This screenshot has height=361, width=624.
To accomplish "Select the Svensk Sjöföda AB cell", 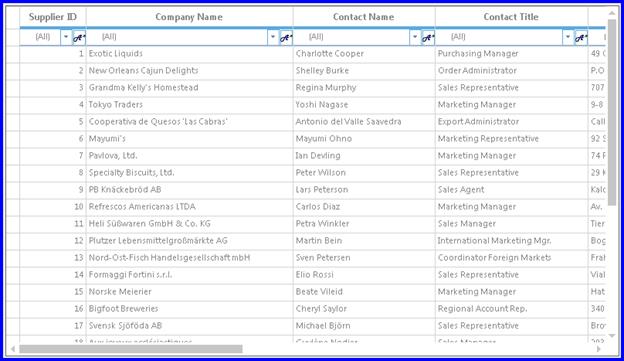I will 189,326.
